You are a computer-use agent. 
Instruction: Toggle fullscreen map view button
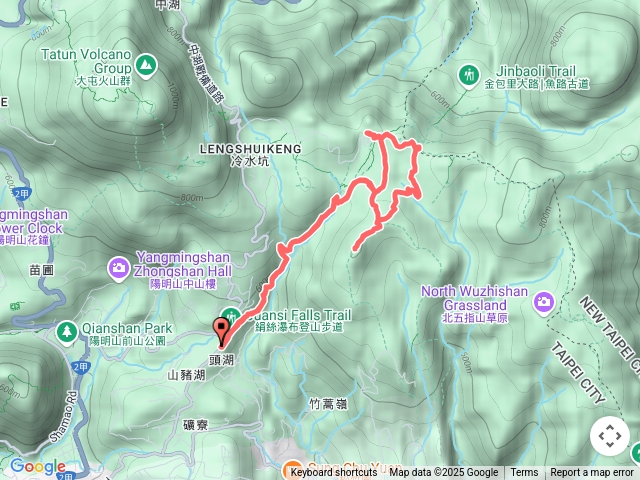(610, 436)
